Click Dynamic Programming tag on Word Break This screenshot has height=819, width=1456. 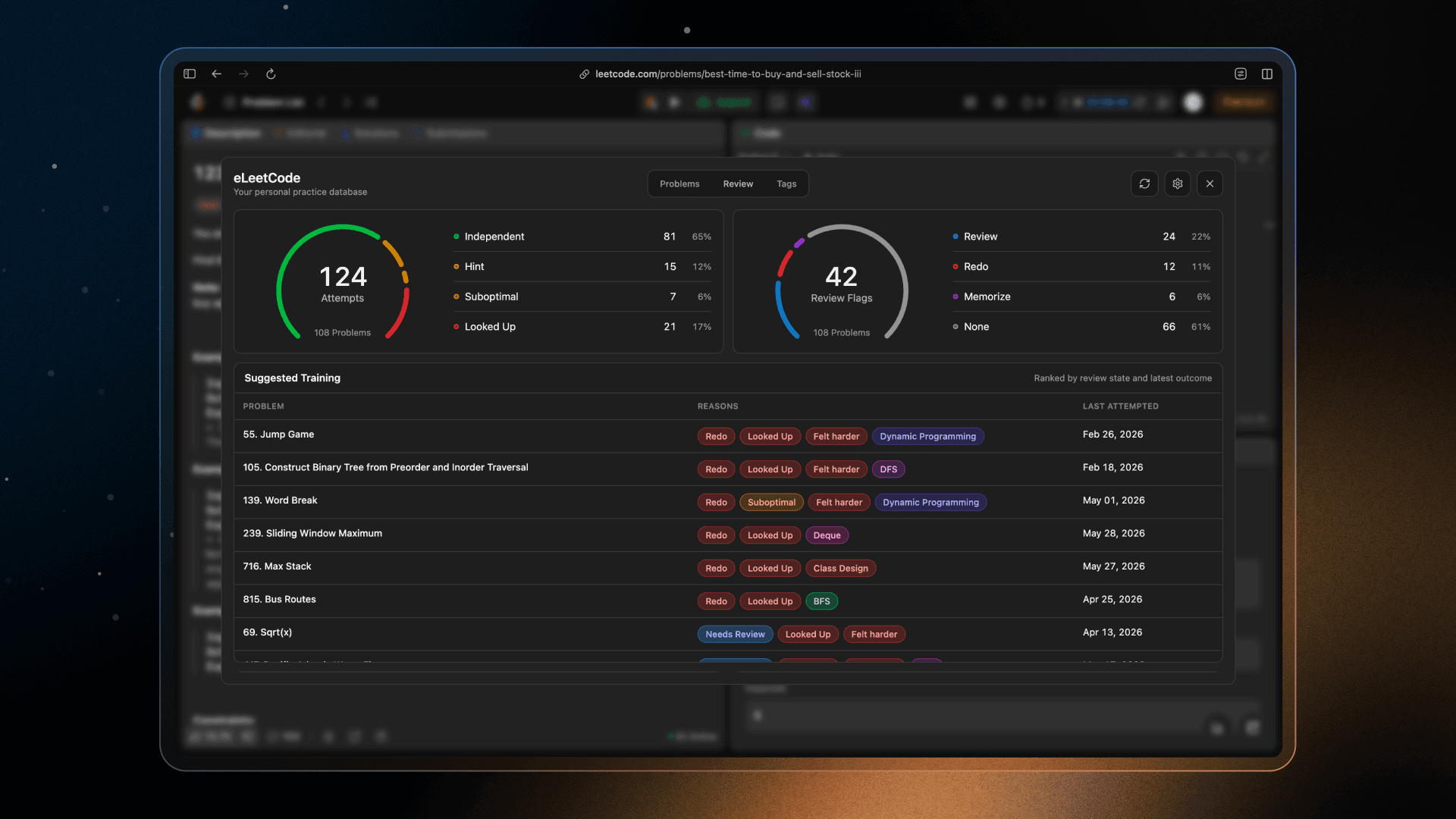click(930, 502)
